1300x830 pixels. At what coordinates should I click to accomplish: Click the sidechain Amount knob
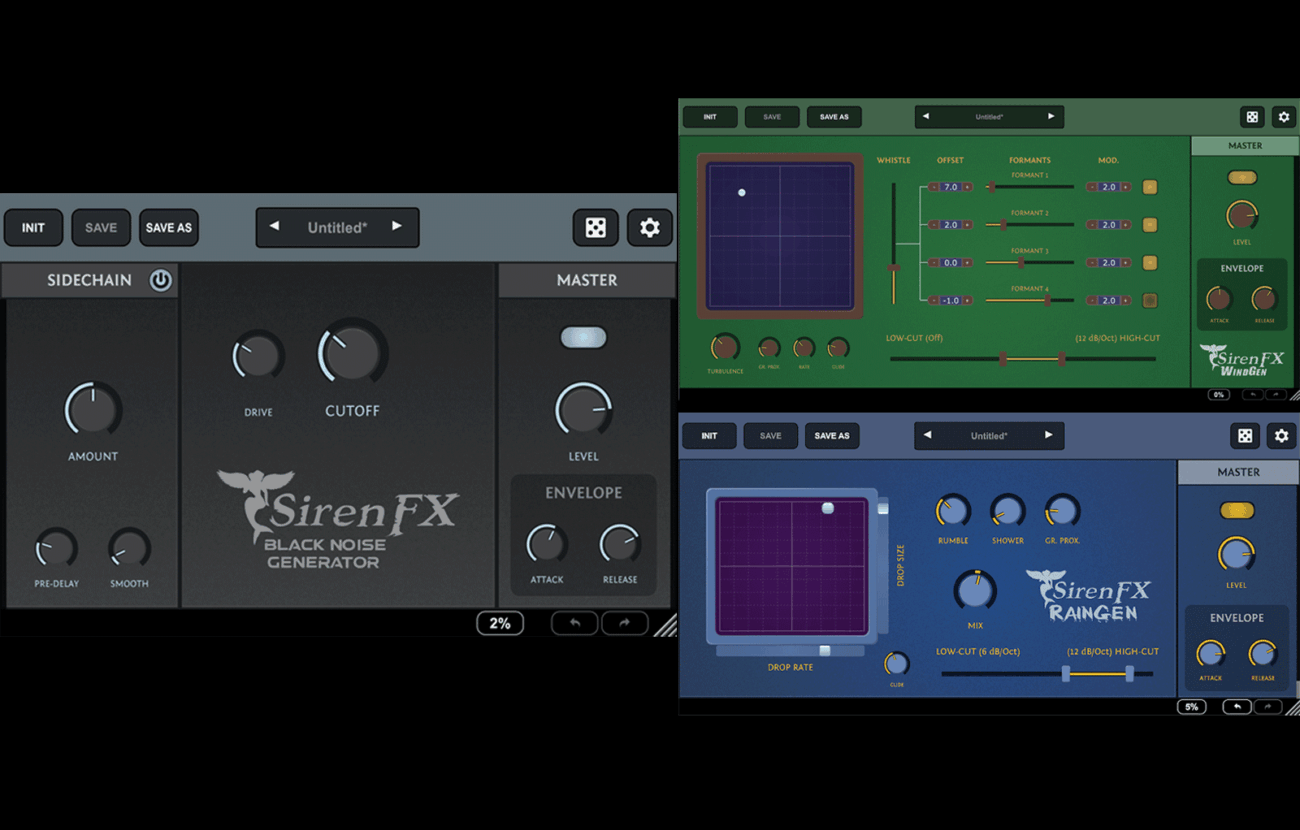[x=93, y=409]
